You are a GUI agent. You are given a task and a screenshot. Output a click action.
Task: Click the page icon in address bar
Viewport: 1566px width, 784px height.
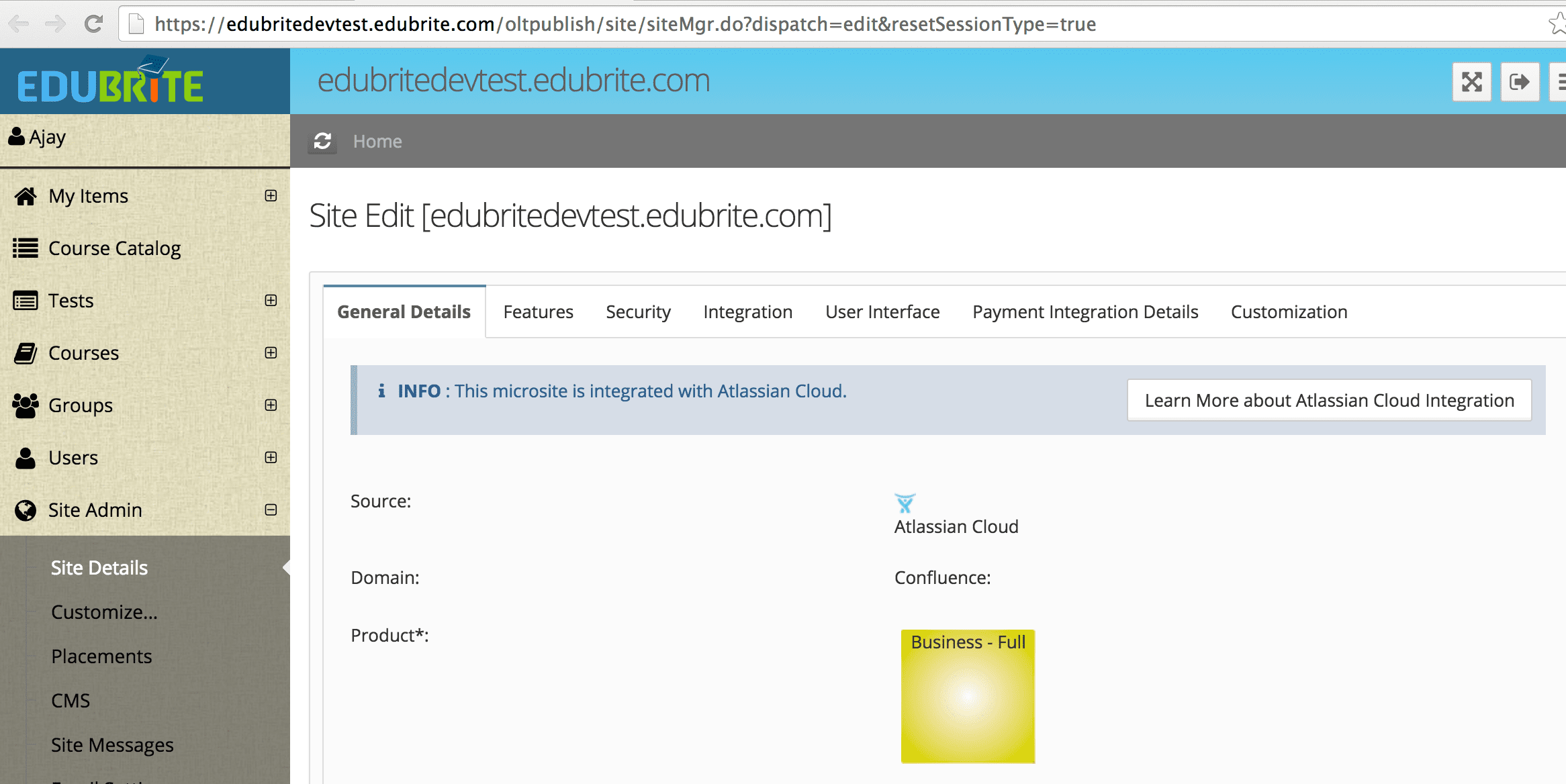[136, 24]
